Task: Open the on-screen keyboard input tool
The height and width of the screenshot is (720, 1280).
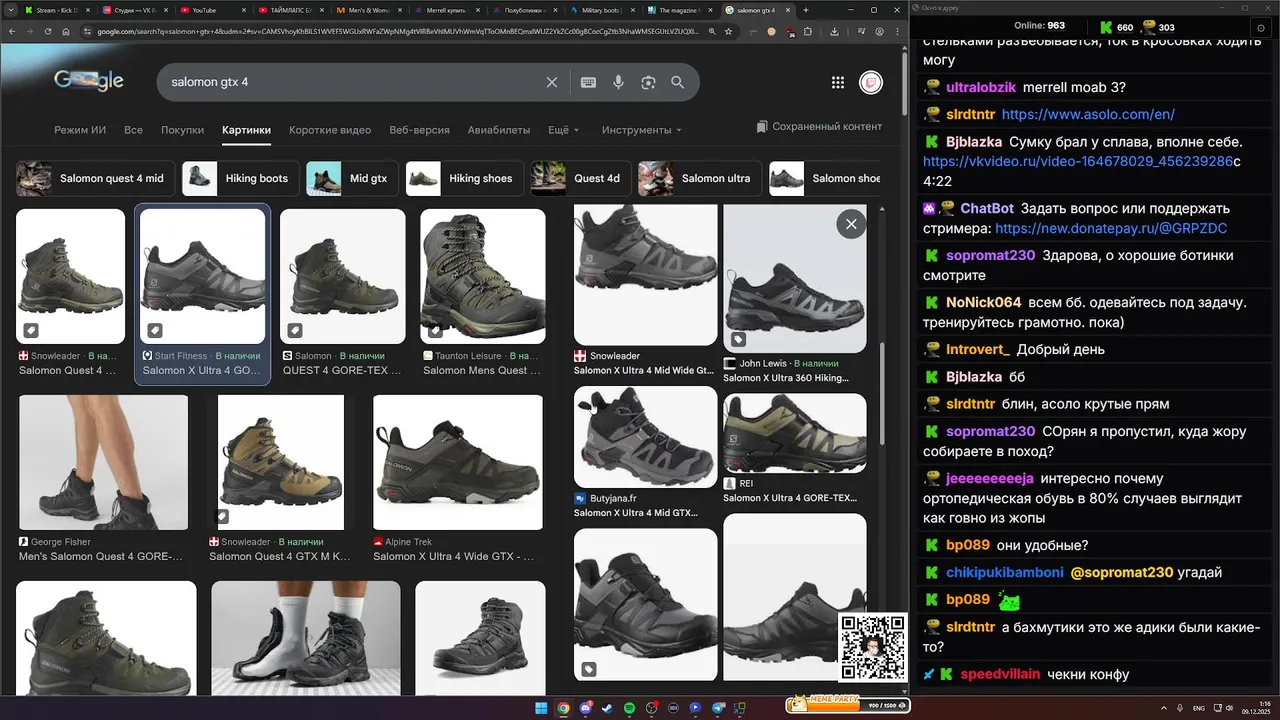Action: 588,82
